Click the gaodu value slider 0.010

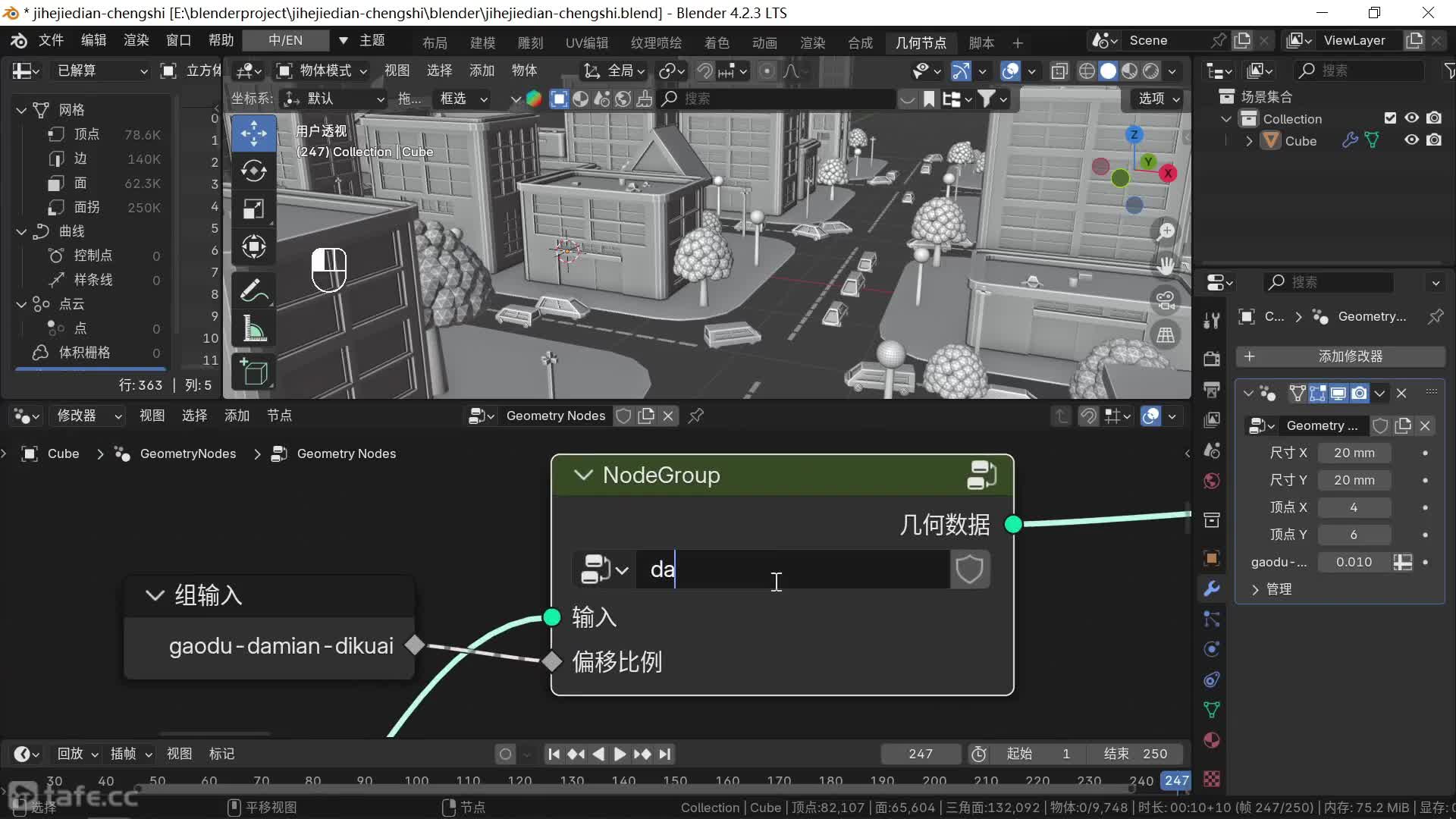(x=1354, y=562)
